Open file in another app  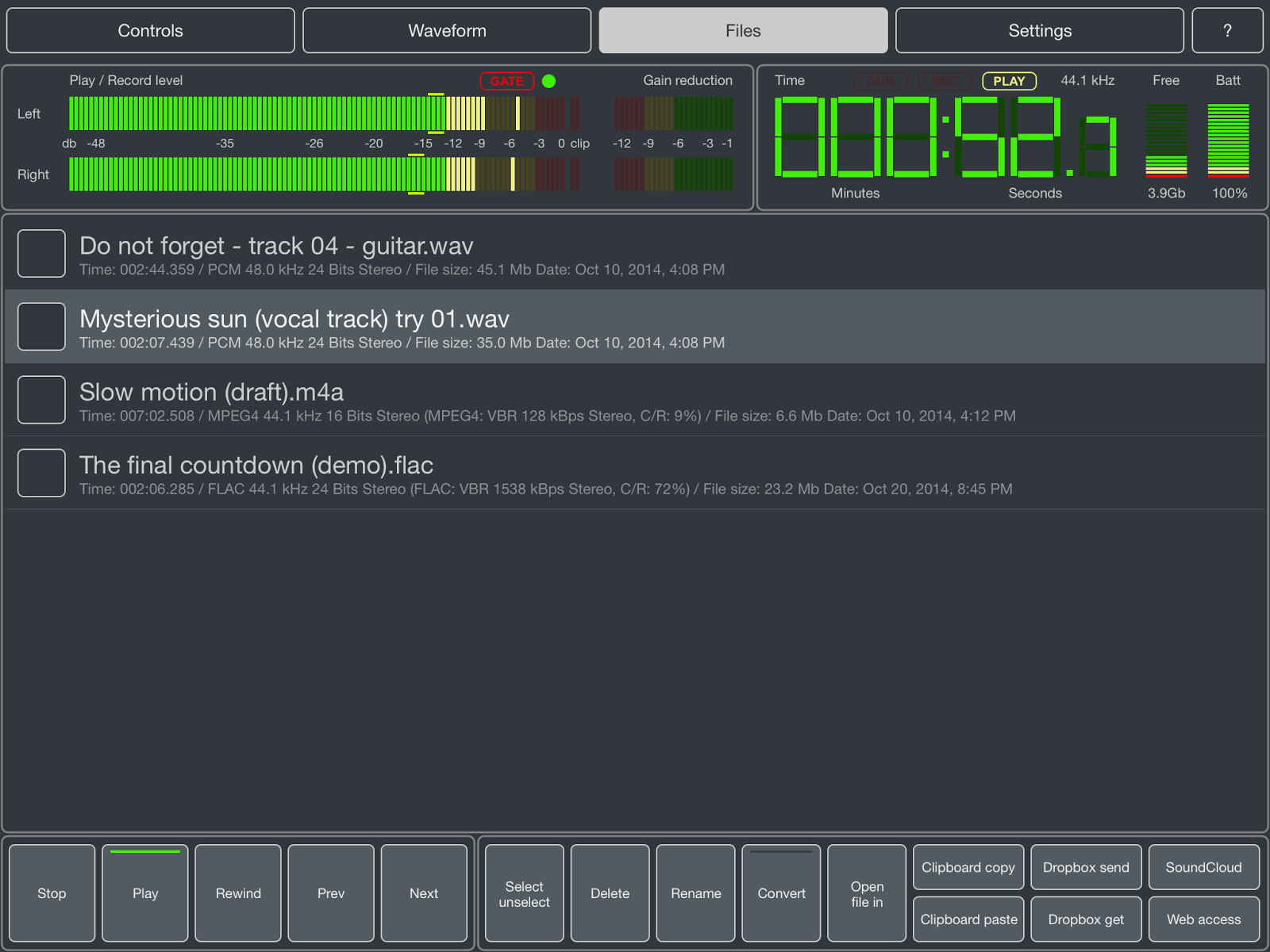866,892
